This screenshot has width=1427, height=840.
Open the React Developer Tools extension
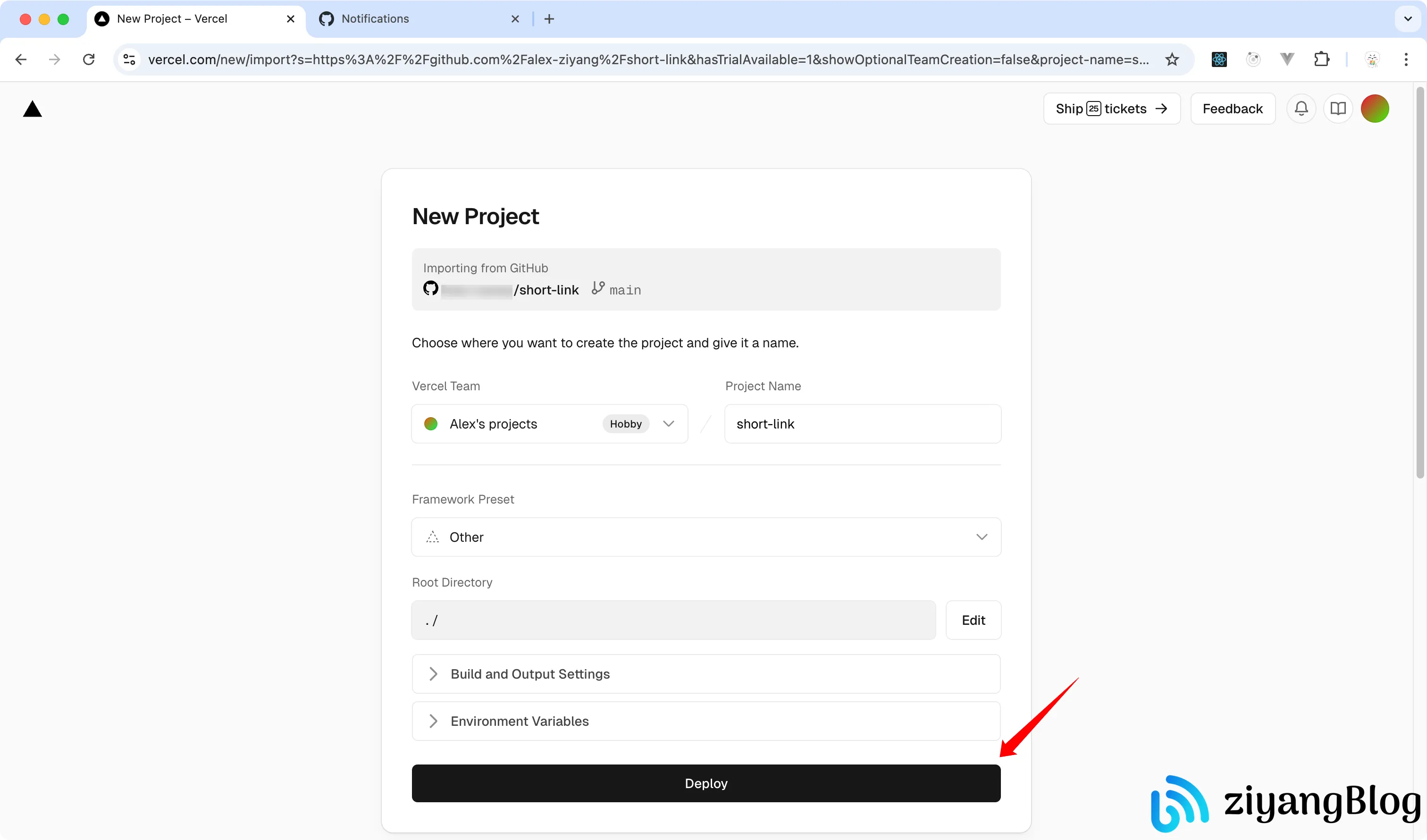(1218, 59)
